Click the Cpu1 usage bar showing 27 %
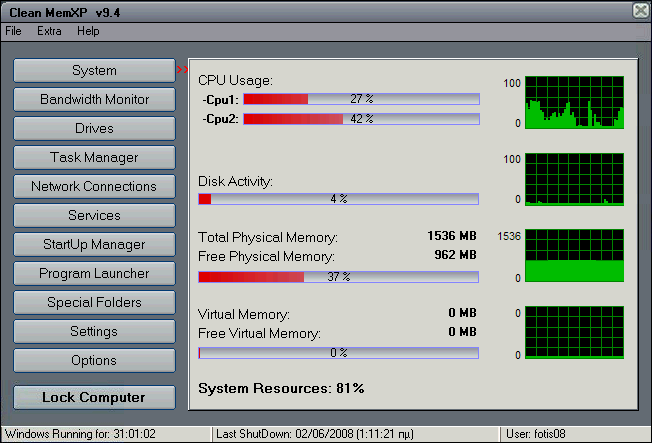The image size is (652, 443). point(361,99)
